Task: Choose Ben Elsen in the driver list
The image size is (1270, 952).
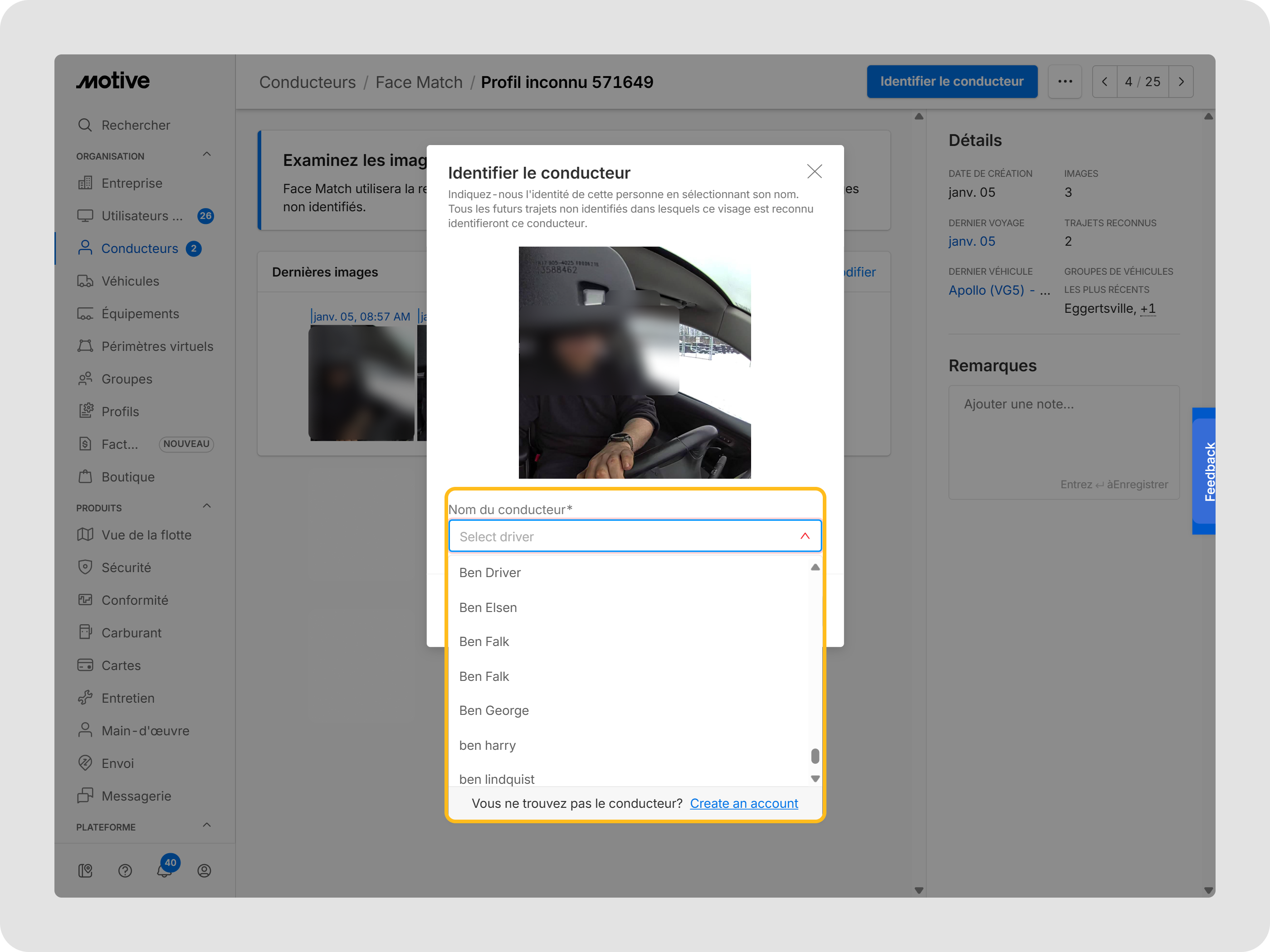Action: coord(488,607)
